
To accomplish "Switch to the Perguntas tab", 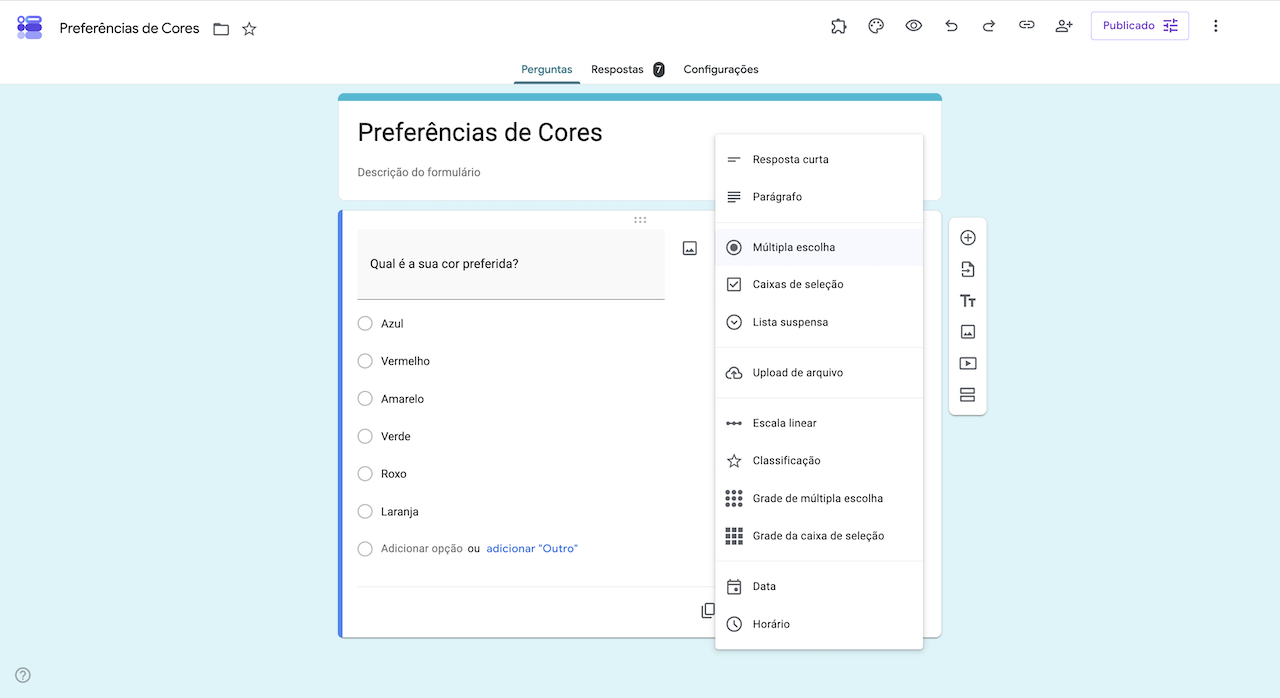I will (x=547, y=69).
